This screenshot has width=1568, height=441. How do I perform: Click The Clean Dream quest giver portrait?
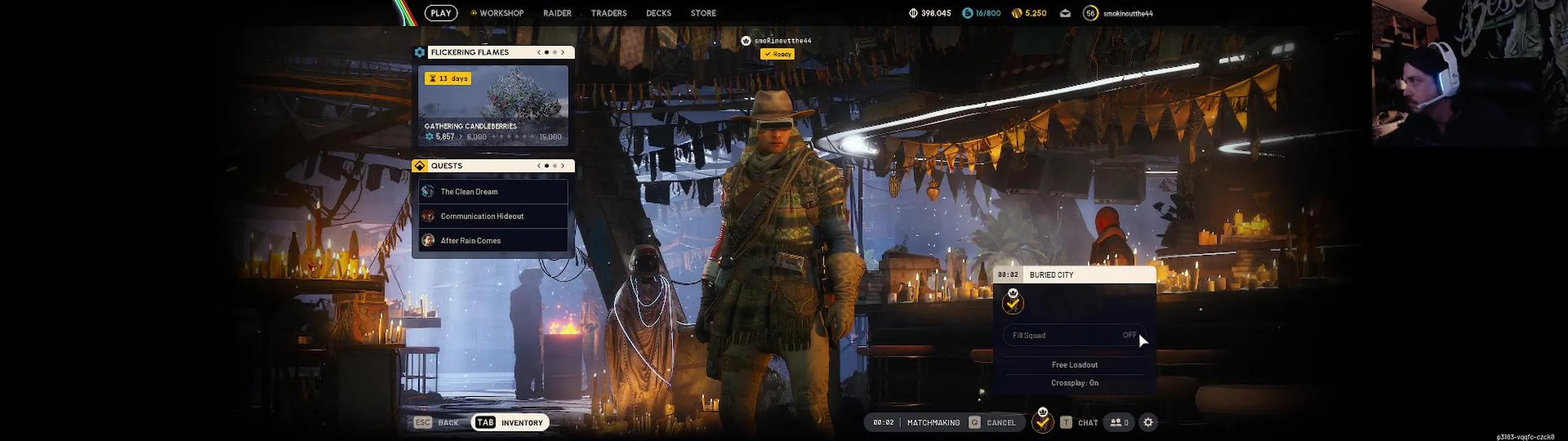(x=428, y=191)
